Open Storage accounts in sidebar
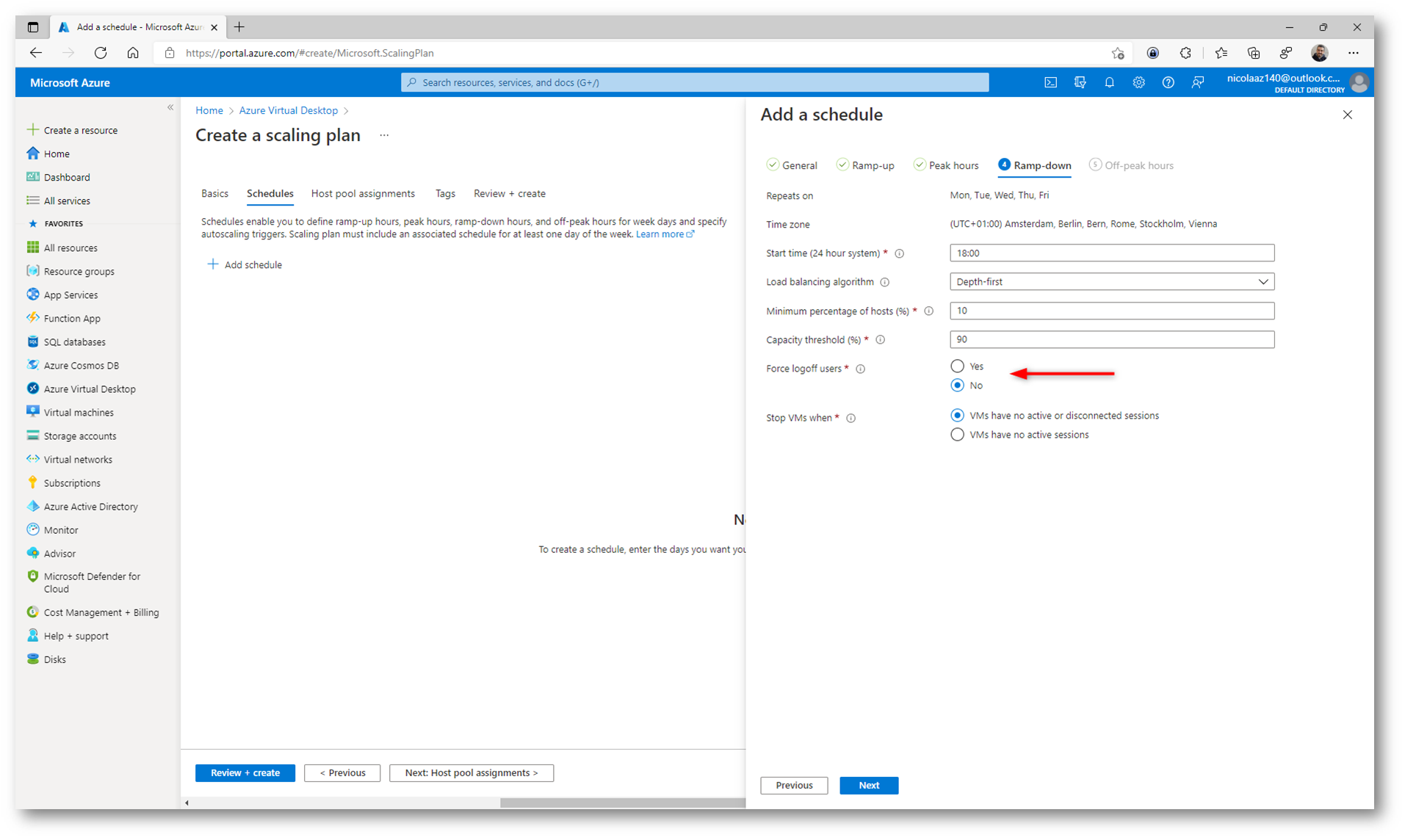 point(79,435)
